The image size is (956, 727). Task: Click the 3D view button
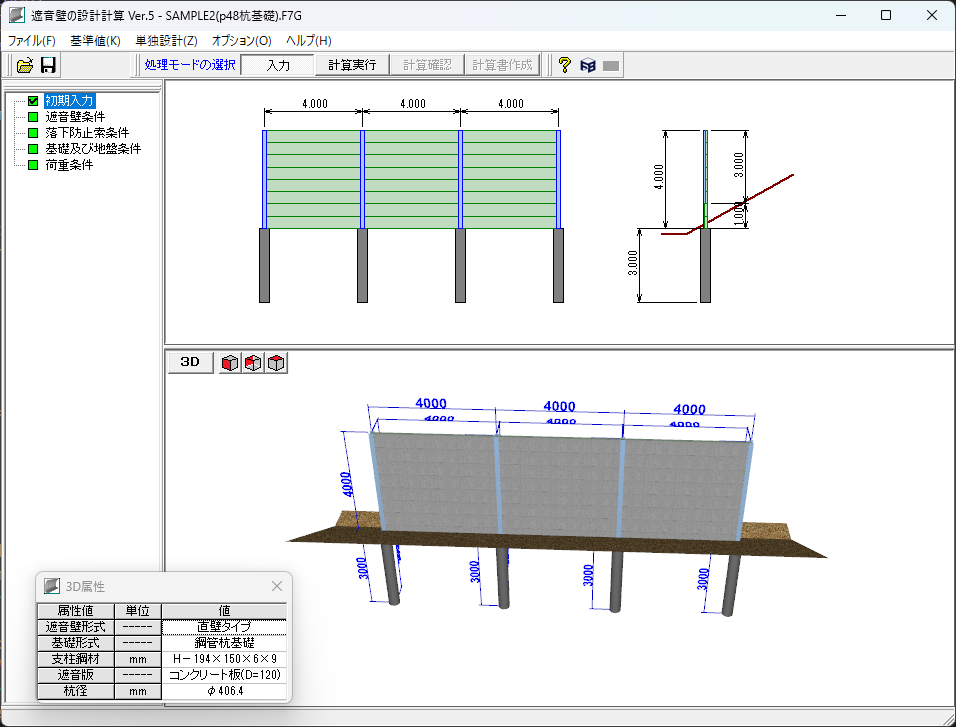coord(190,362)
